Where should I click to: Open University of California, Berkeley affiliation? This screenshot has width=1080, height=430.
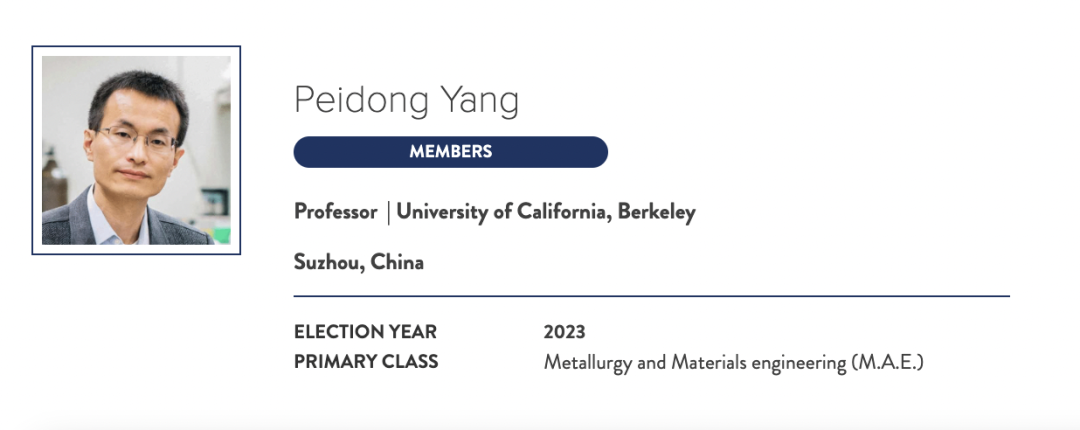point(546,212)
